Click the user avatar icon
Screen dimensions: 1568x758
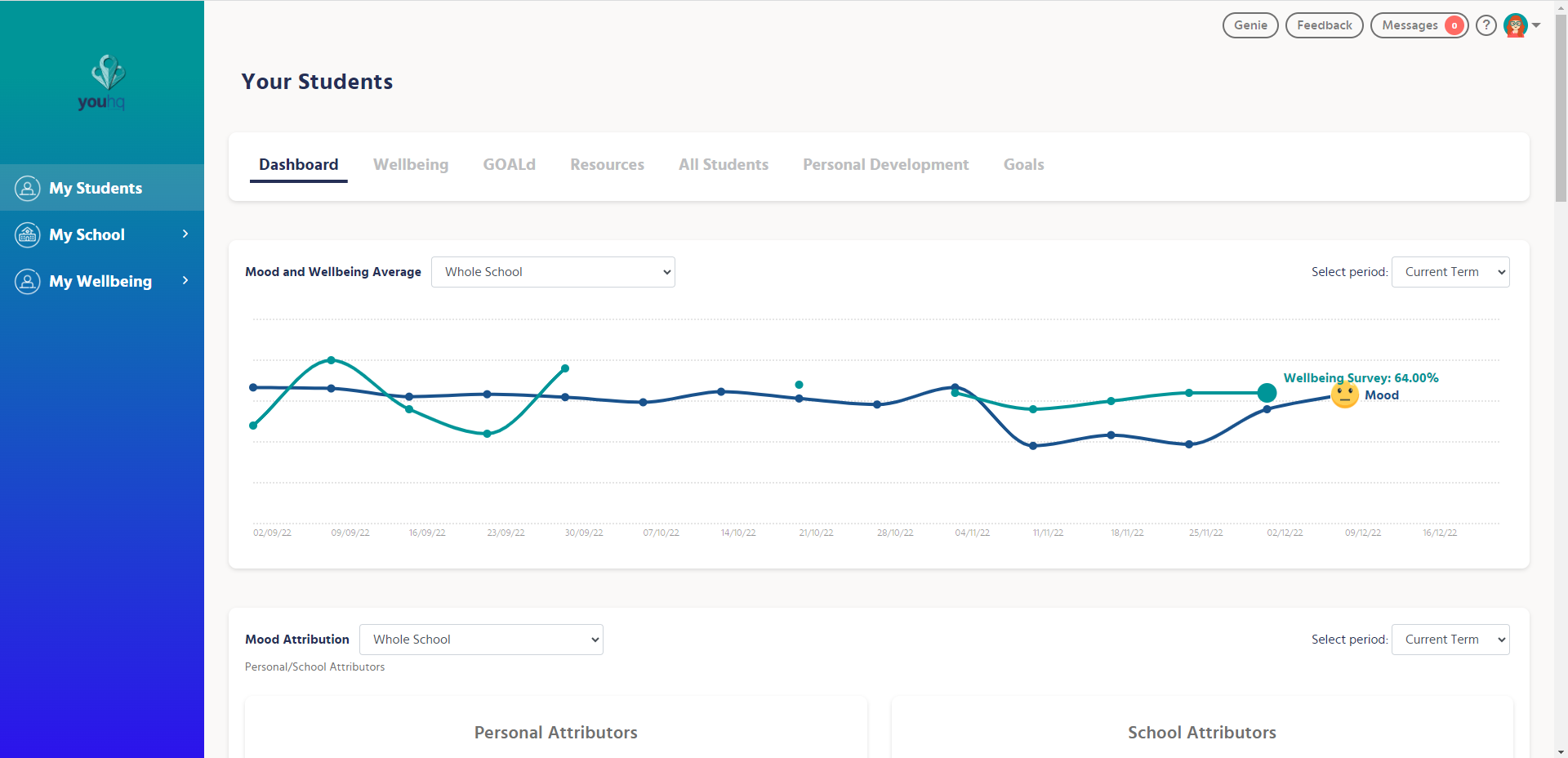click(x=1516, y=25)
